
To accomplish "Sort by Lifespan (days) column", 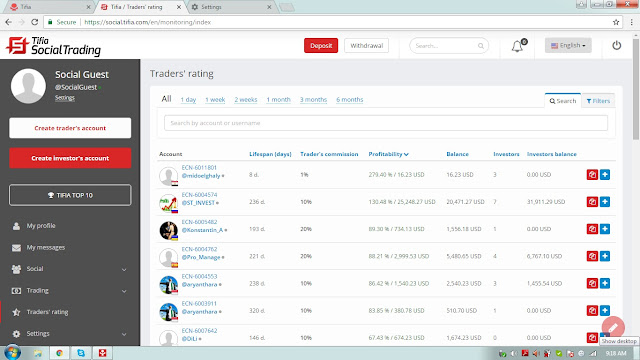I will click(x=270, y=154).
